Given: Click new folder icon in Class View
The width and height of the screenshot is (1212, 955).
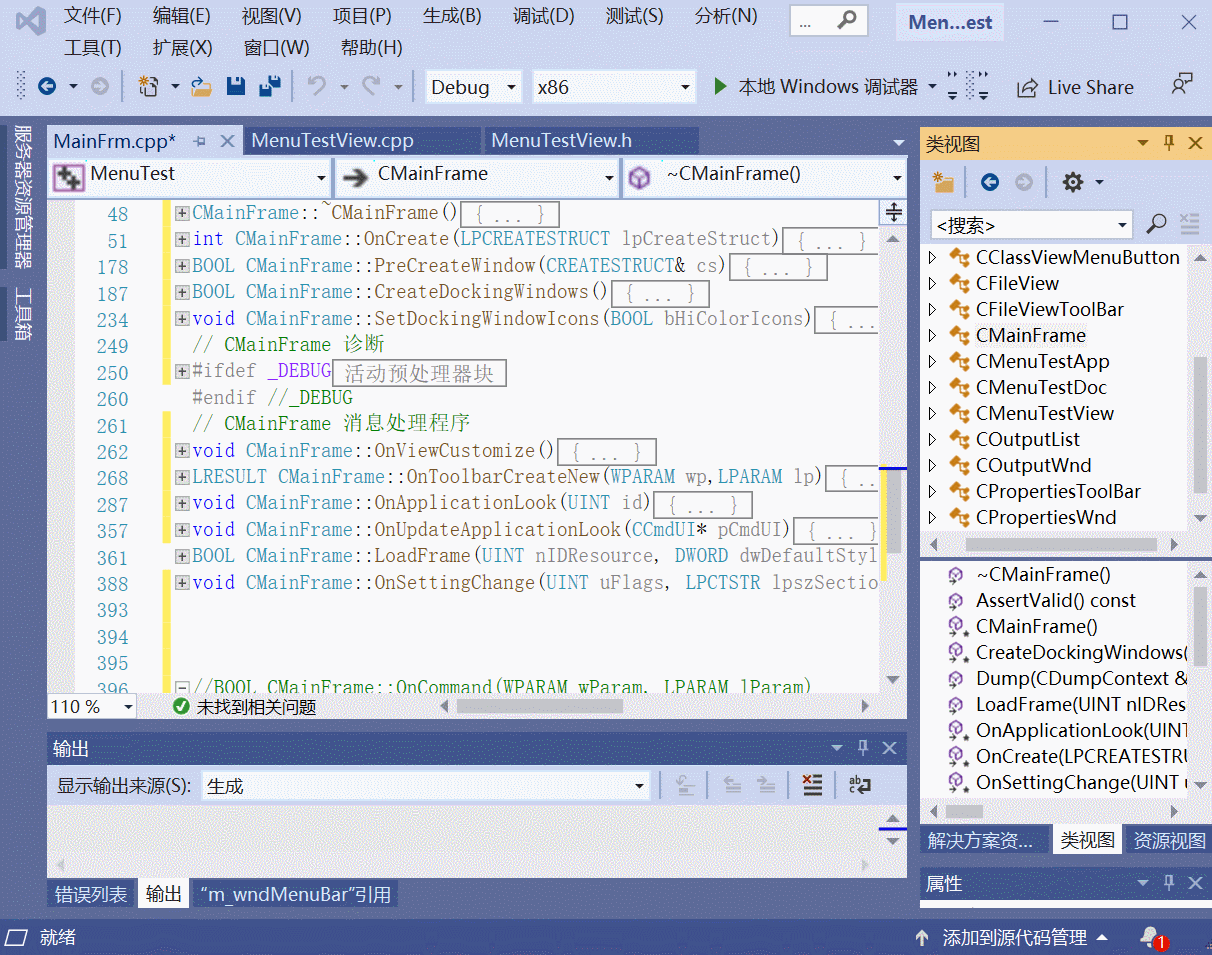Looking at the screenshot, I should tap(943, 182).
